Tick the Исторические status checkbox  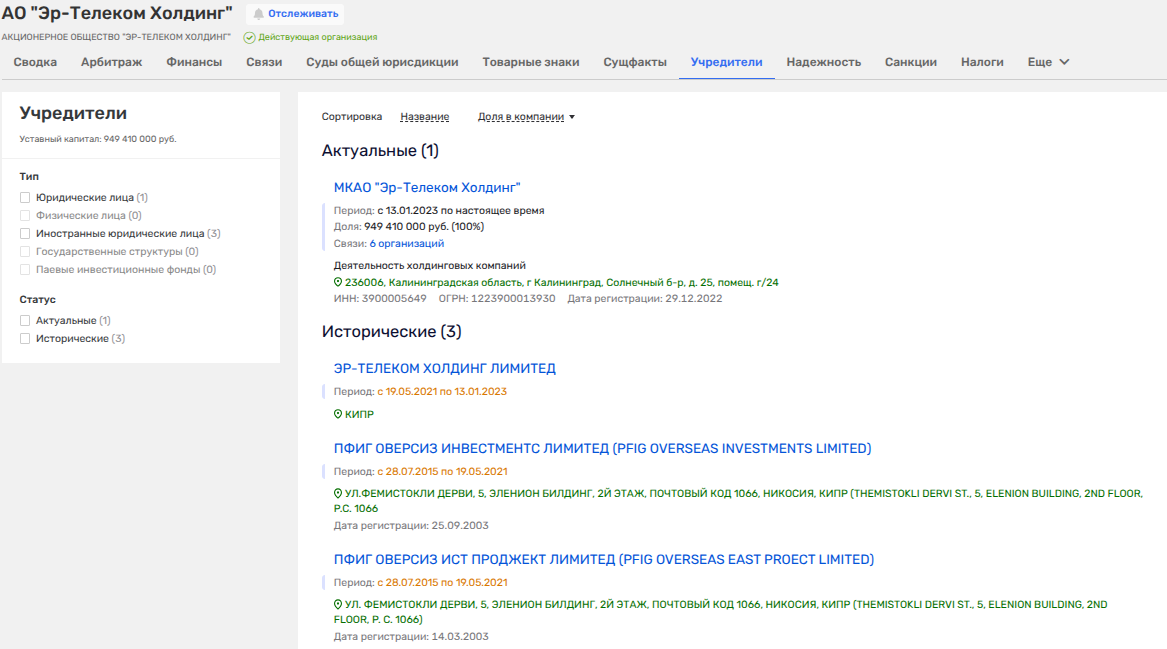click(x=25, y=339)
